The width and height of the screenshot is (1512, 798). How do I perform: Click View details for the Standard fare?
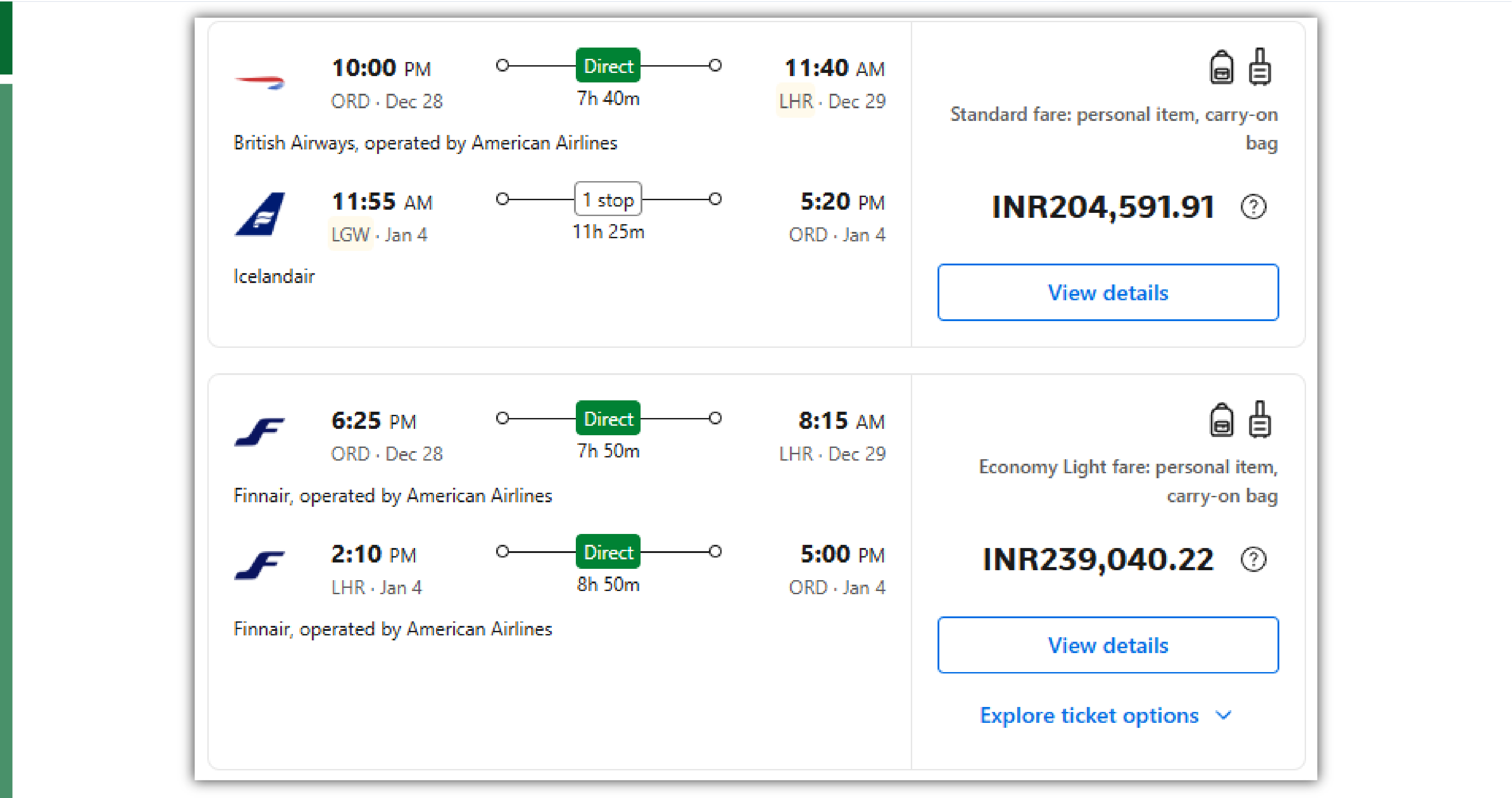tap(1108, 293)
